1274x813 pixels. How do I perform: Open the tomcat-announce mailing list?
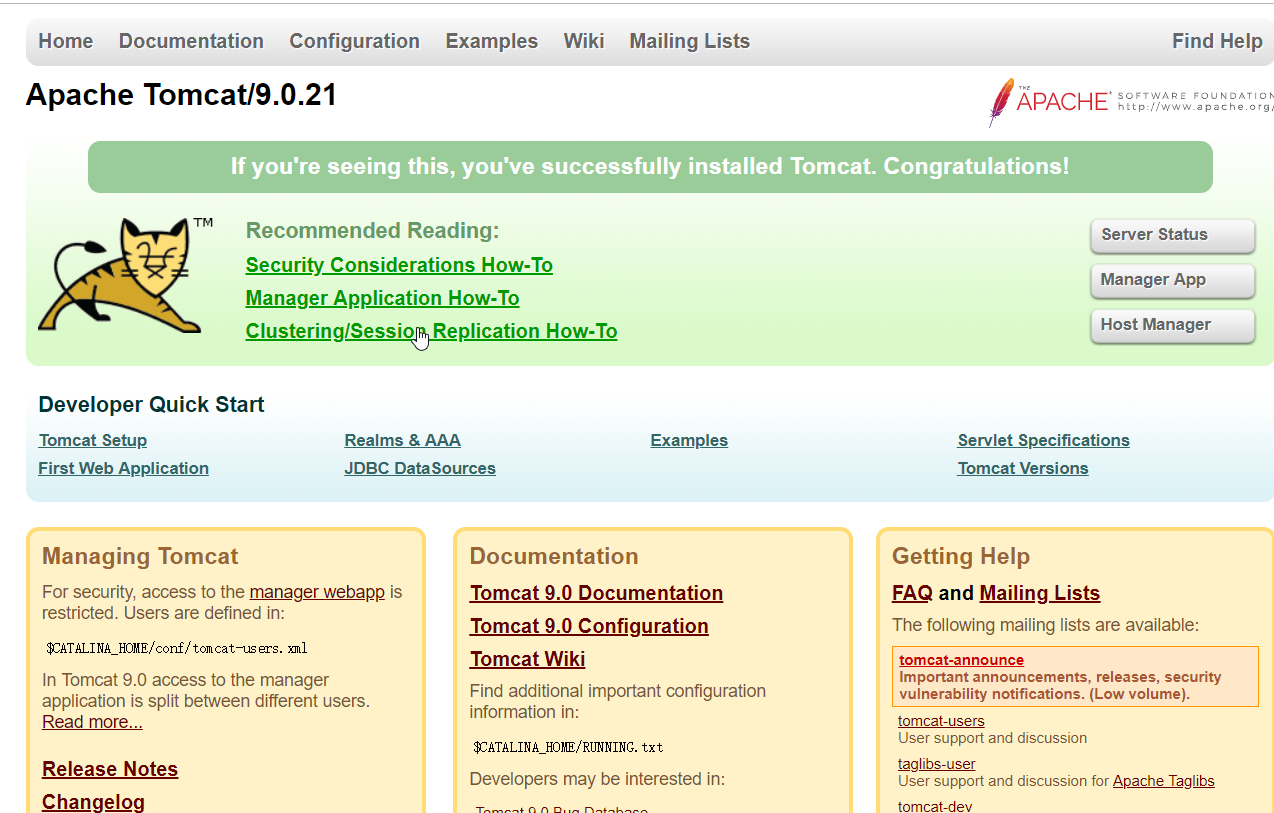961,659
